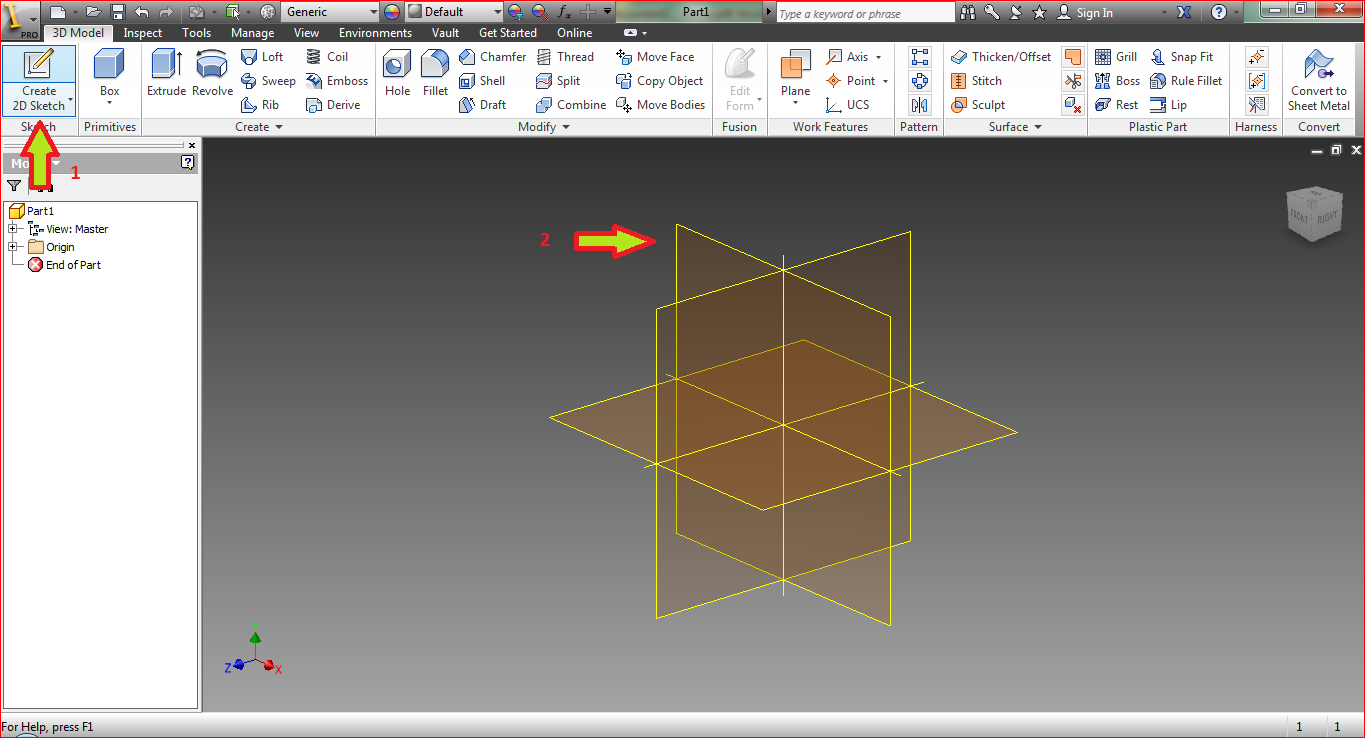Open the Create panel dropdown arrow
1365x738 pixels.
tap(278, 126)
